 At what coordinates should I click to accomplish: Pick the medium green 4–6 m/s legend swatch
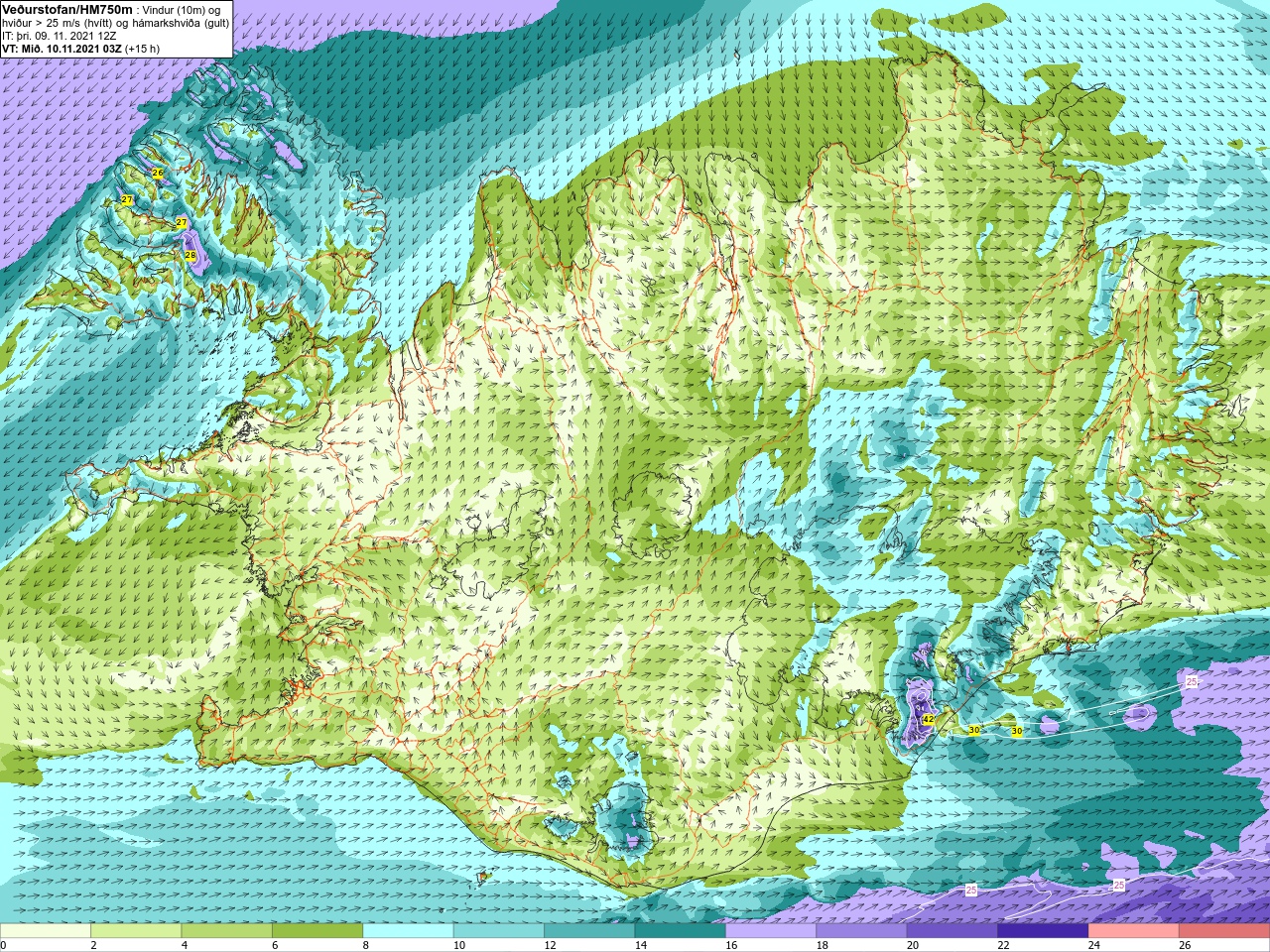click(227, 931)
